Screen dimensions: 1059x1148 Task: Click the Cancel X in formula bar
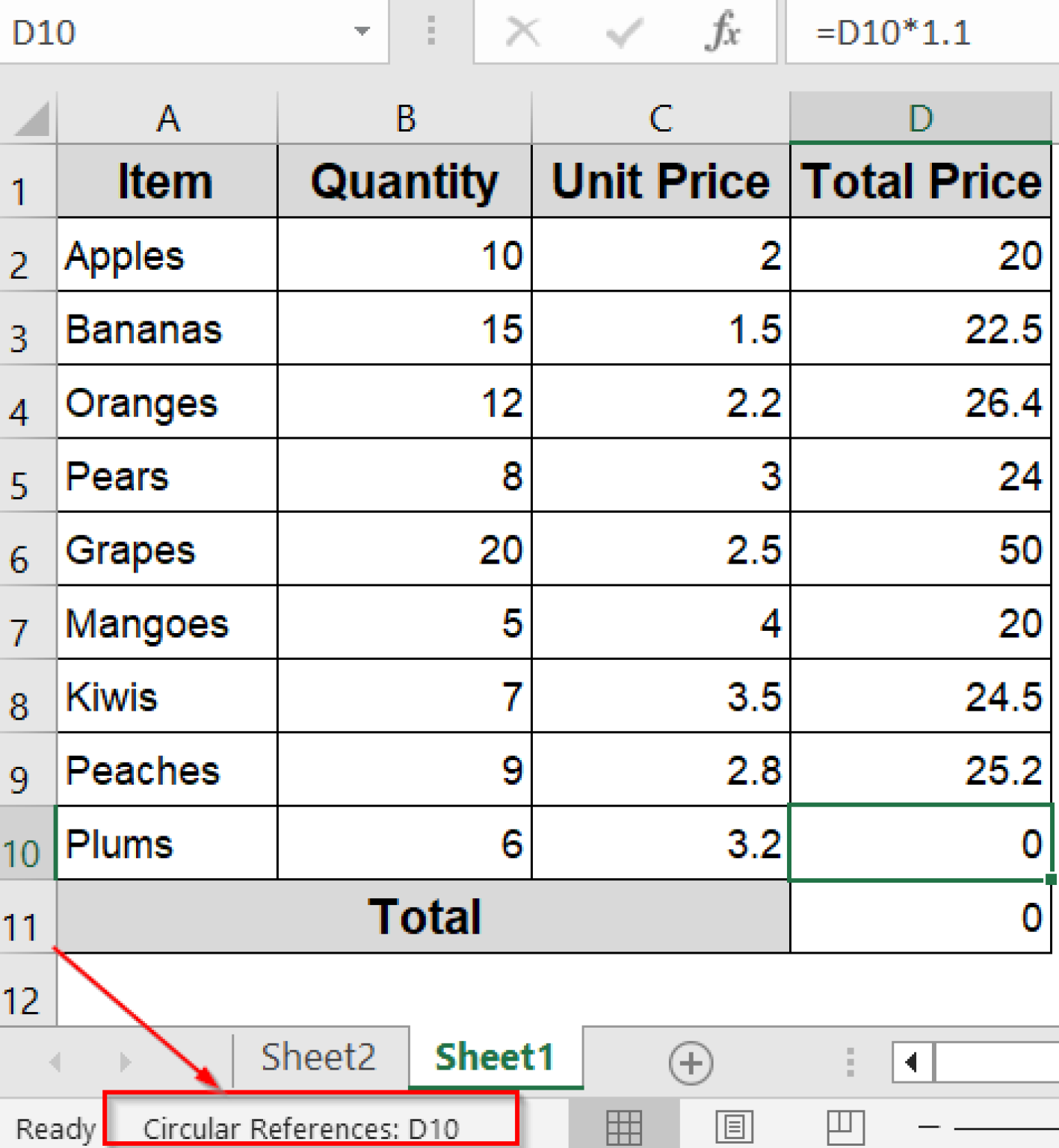523,32
